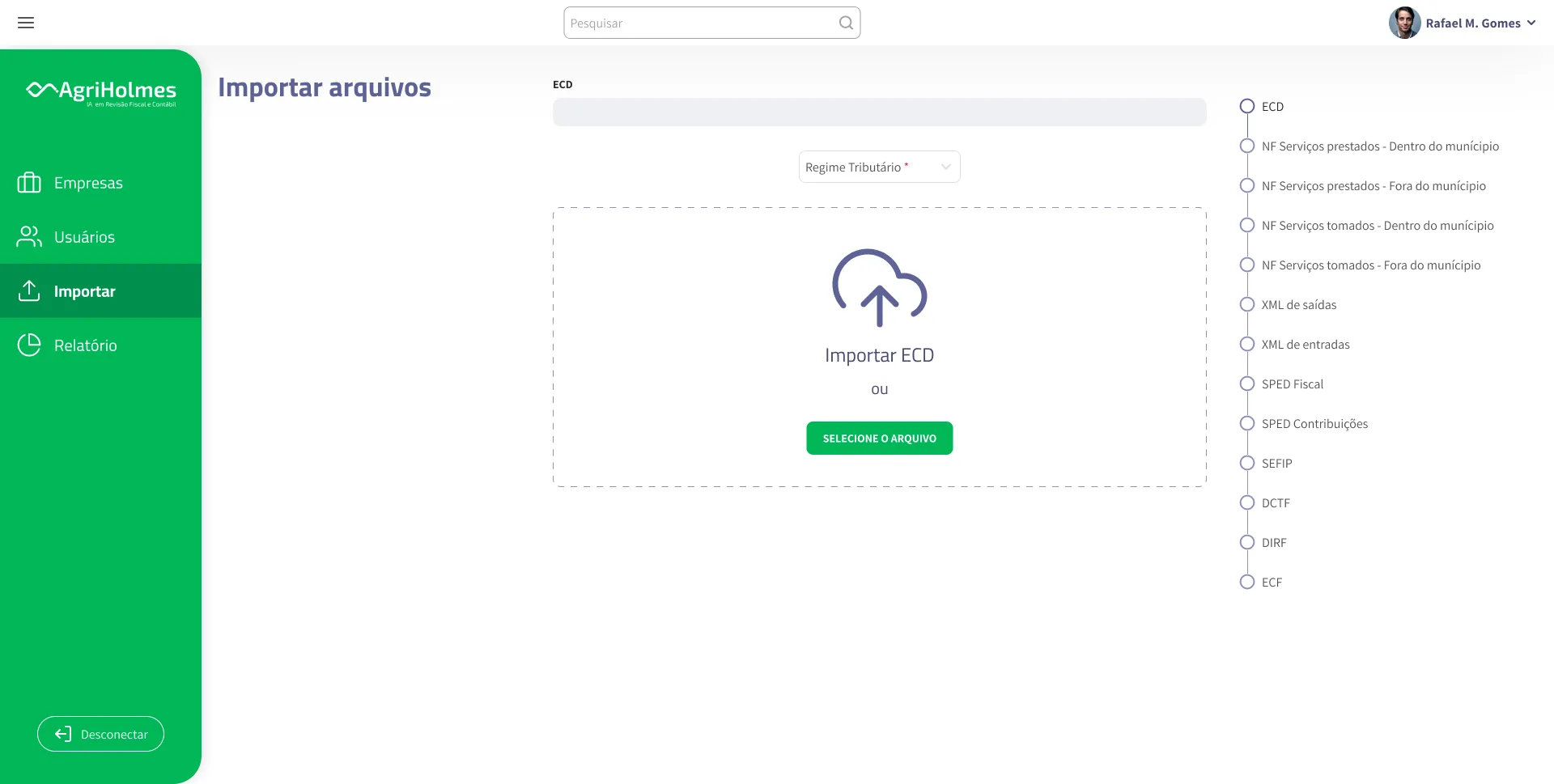
Task: Click the ECD progress bar
Action: coord(880,112)
